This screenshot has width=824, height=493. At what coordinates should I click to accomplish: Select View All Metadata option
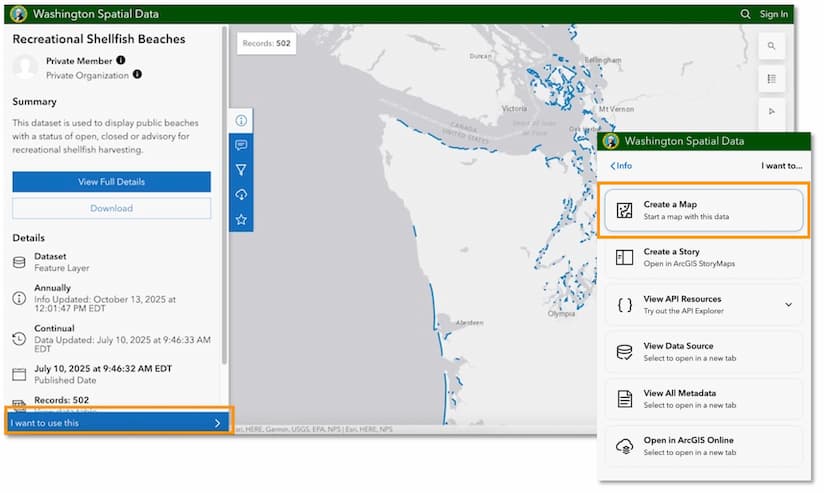(704, 399)
